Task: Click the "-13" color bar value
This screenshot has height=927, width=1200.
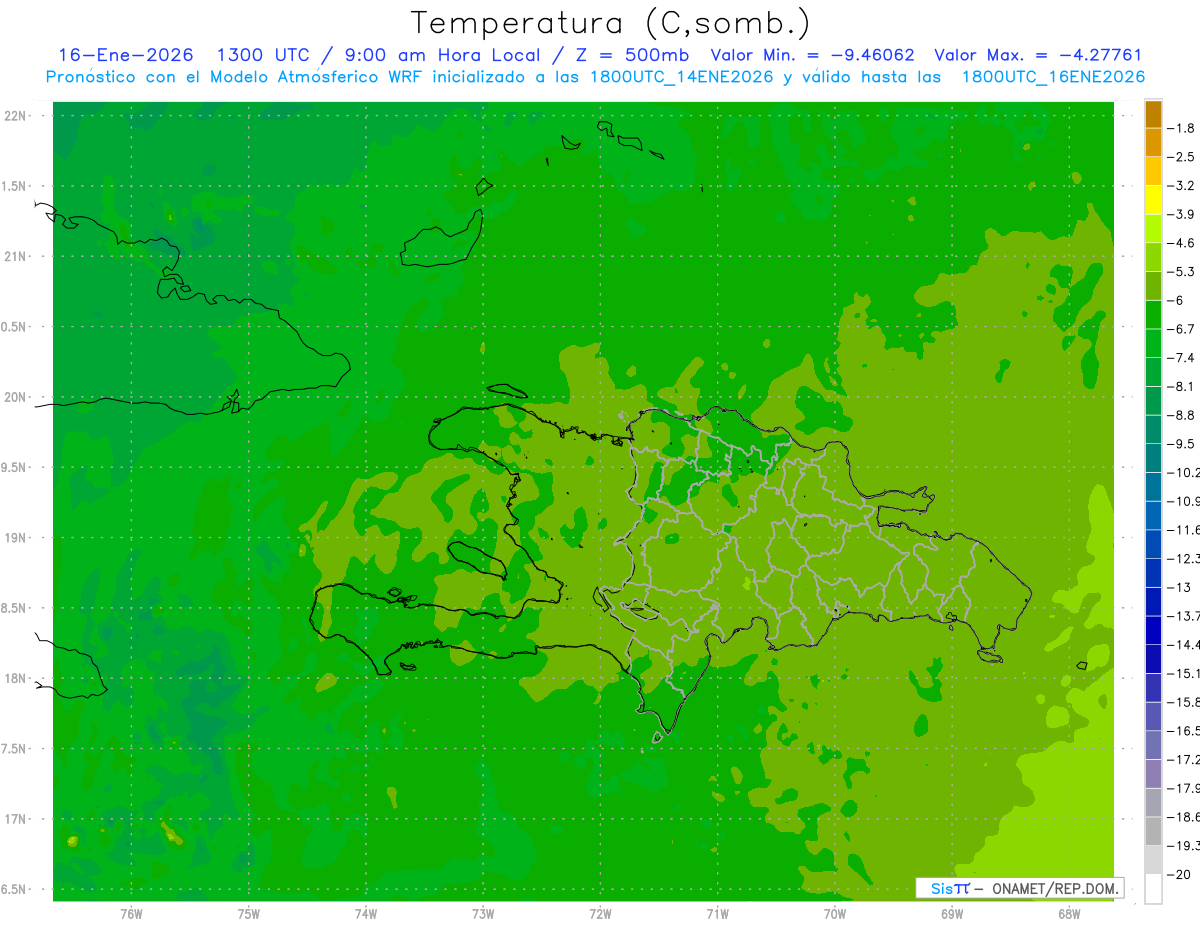Action: tap(1181, 587)
